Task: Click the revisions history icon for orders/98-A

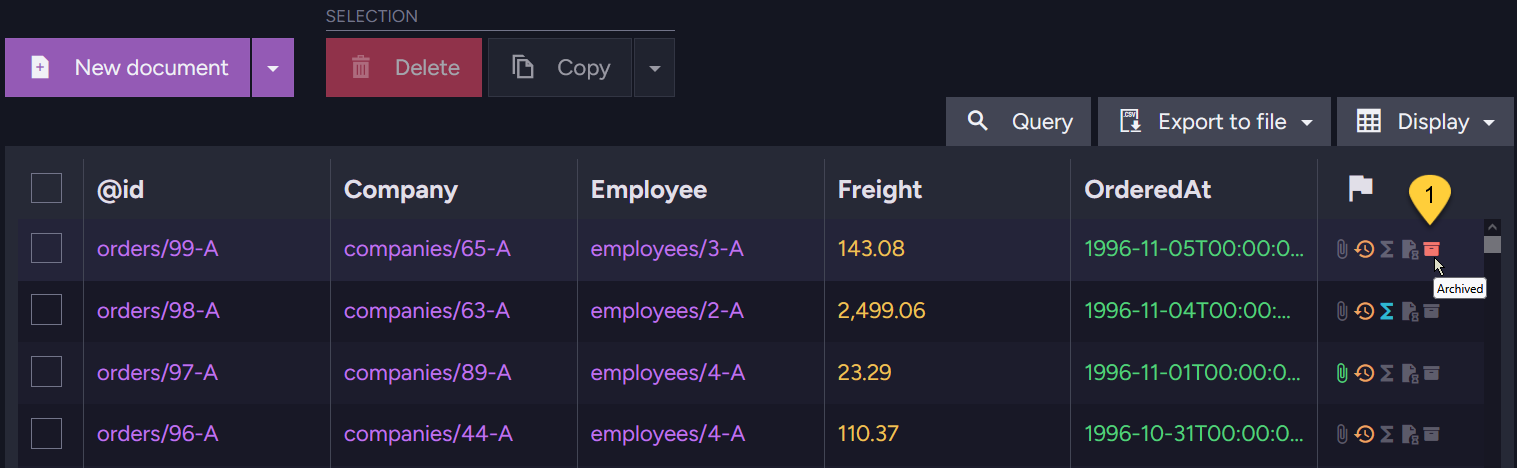Action: click(x=1364, y=311)
